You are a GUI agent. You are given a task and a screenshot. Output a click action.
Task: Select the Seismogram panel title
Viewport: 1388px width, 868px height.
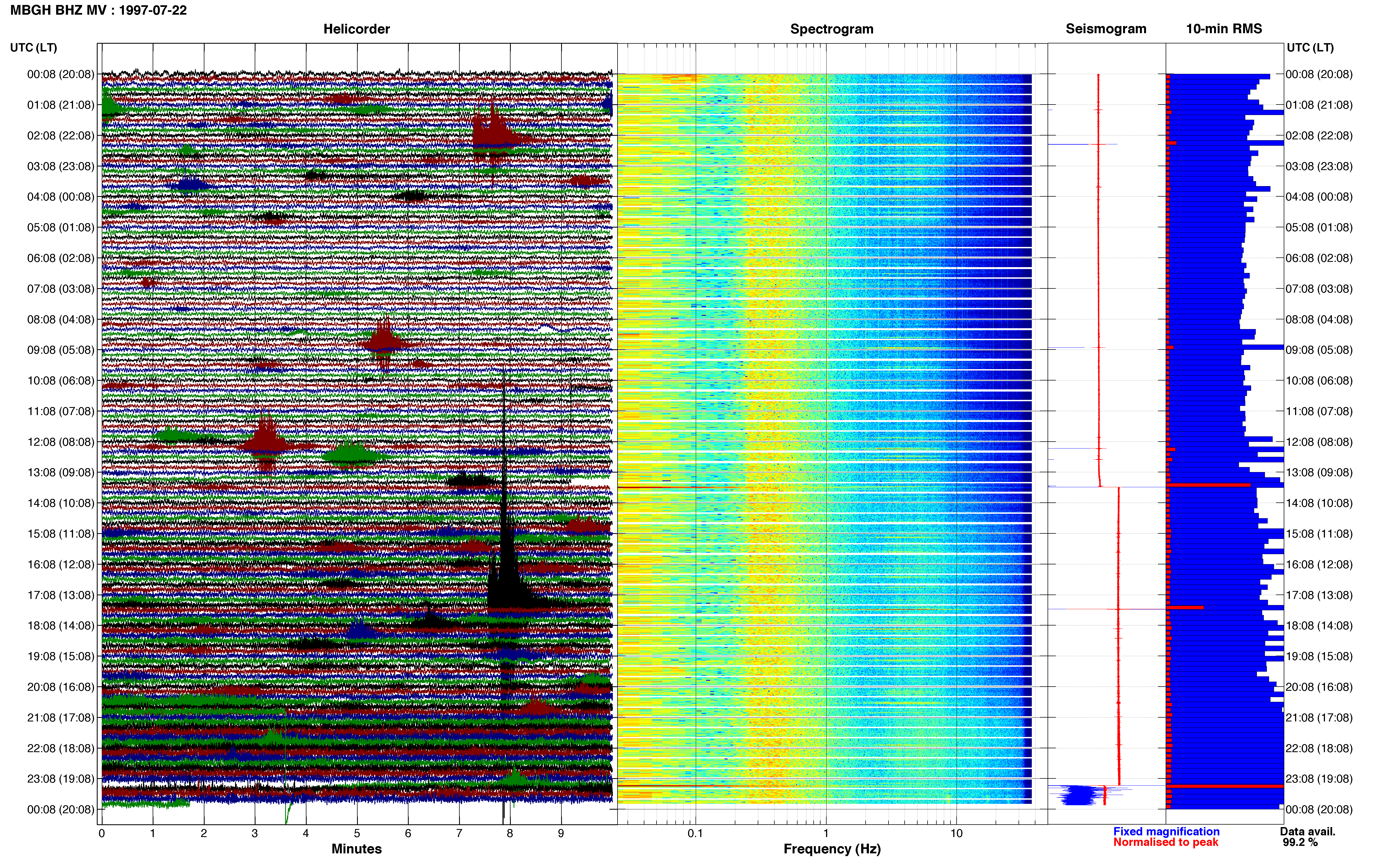[x=1106, y=29]
